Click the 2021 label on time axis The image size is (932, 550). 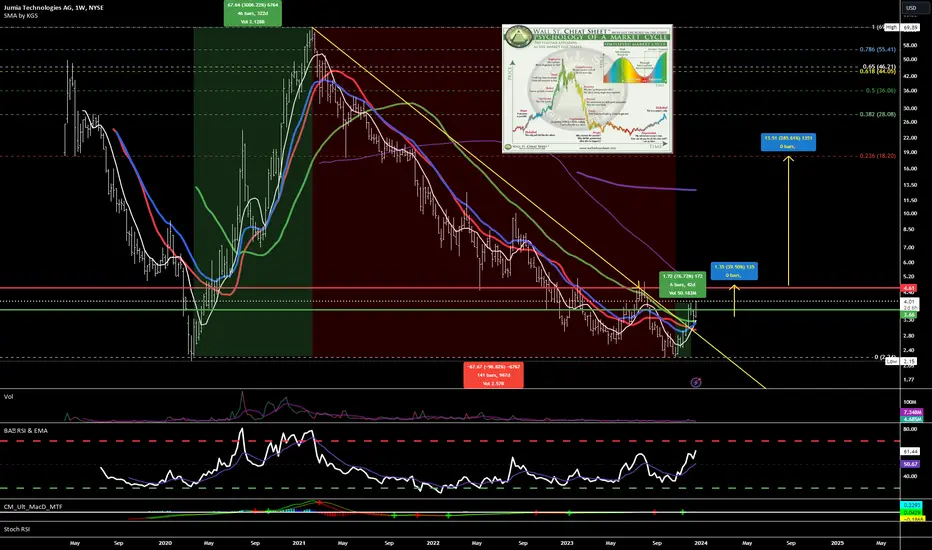[x=299, y=543]
